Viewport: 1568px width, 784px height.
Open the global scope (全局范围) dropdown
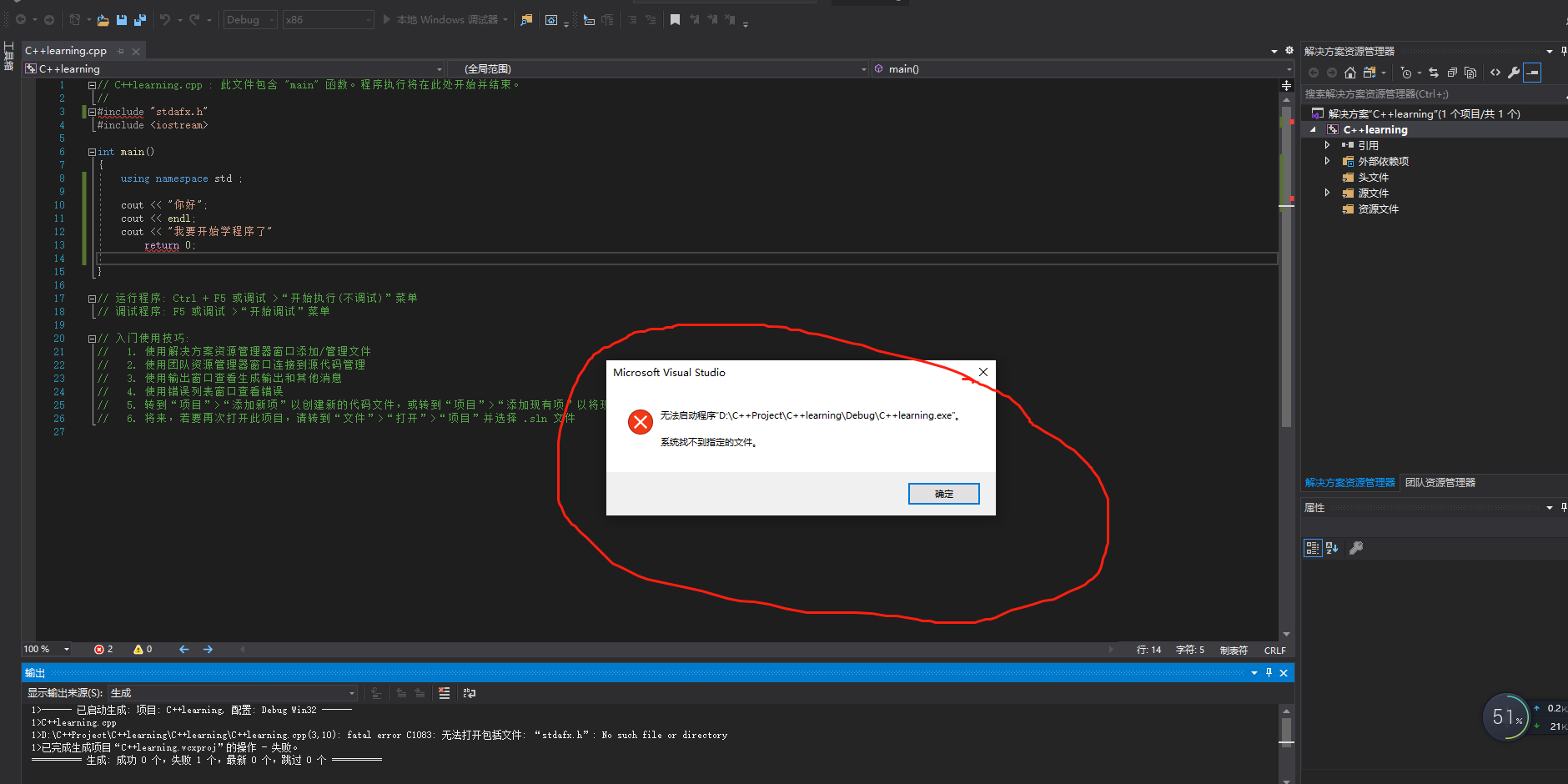(658, 68)
